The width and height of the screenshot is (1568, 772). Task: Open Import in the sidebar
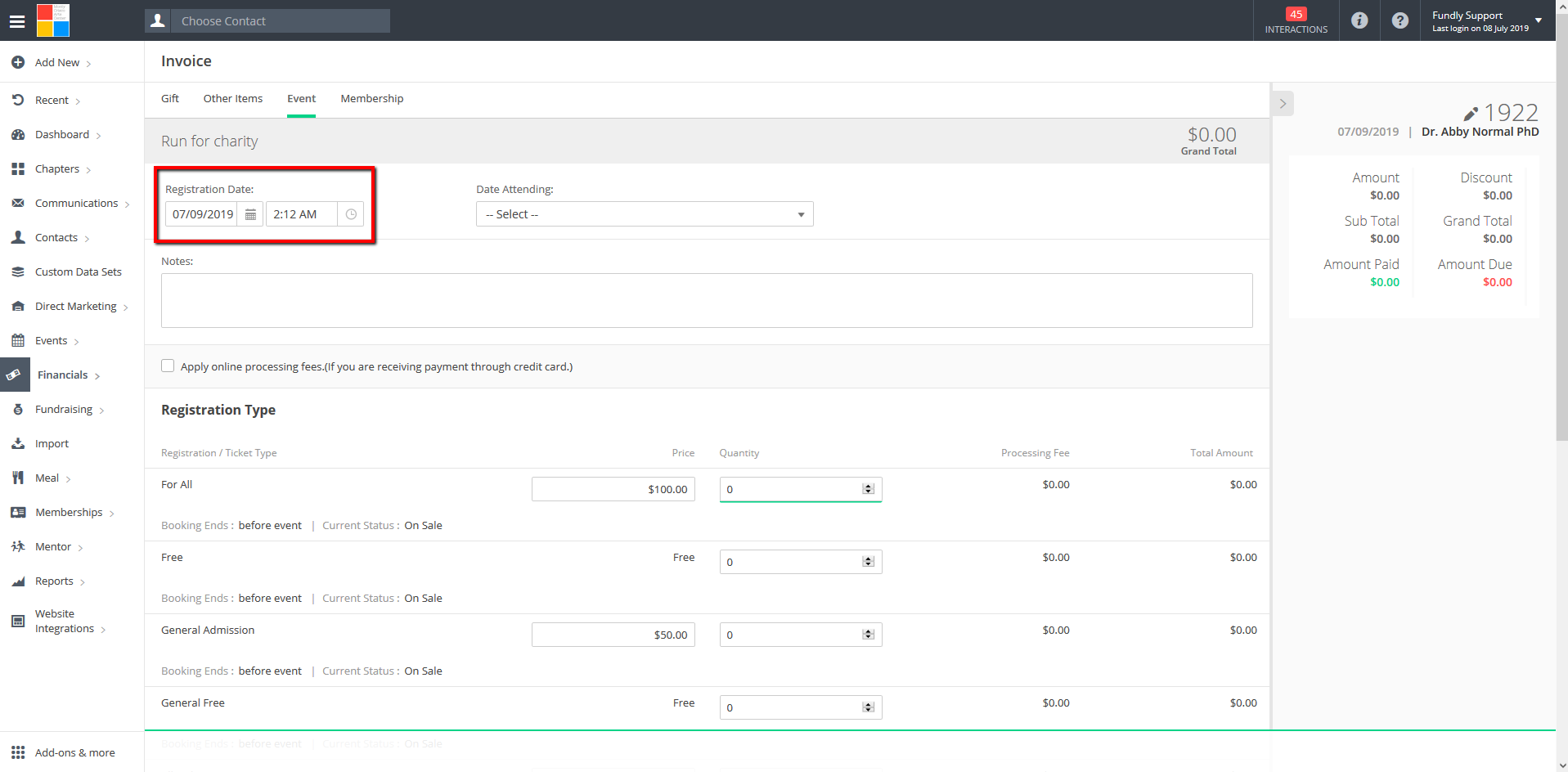tap(52, 443)
